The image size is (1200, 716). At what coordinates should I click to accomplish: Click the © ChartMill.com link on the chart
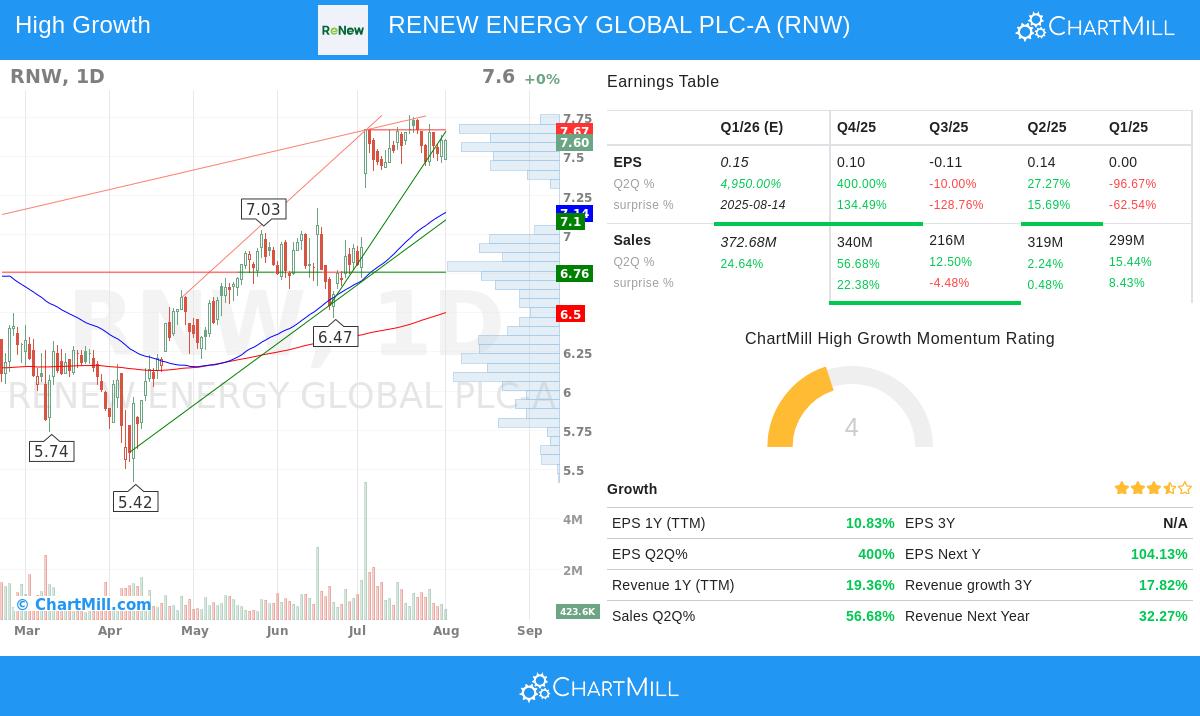point(83,604)
